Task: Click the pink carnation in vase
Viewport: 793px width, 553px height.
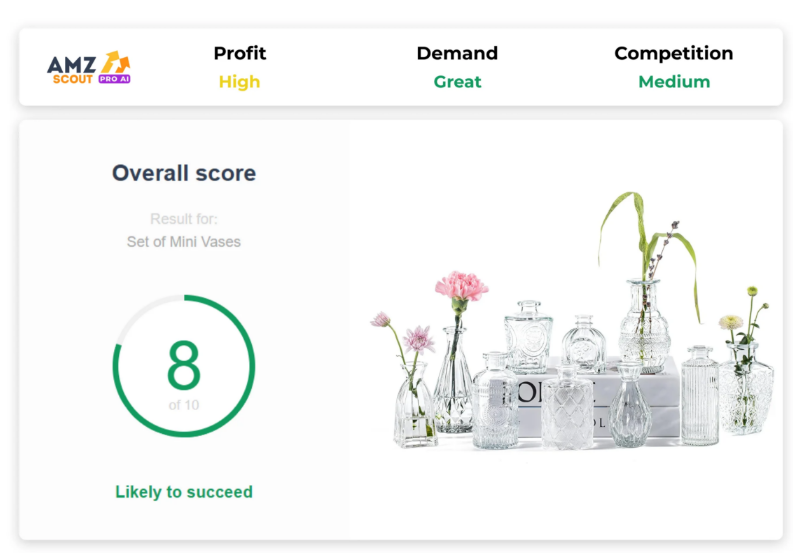Action: coord(456,352)
